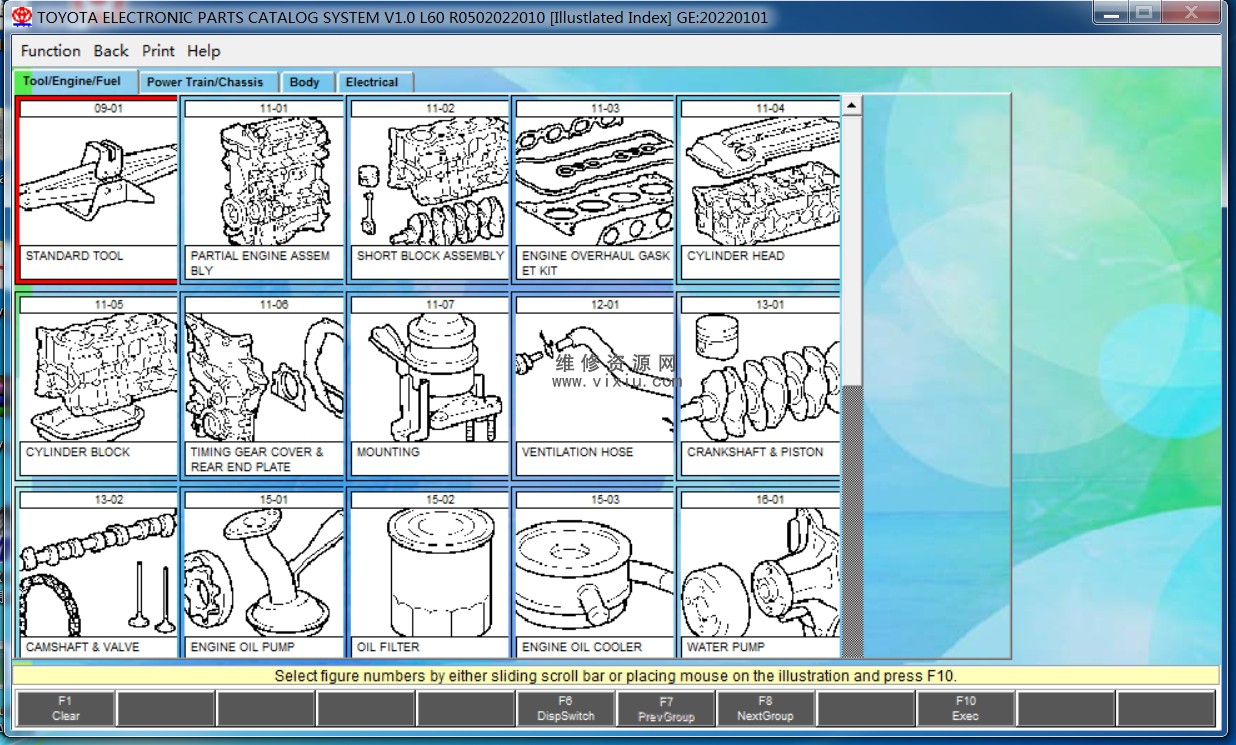Image resolution: width=1236 pixels, height=745 pixels.
Task: Click the scroll up arrow of illustration list
Action: pos(851,106)
